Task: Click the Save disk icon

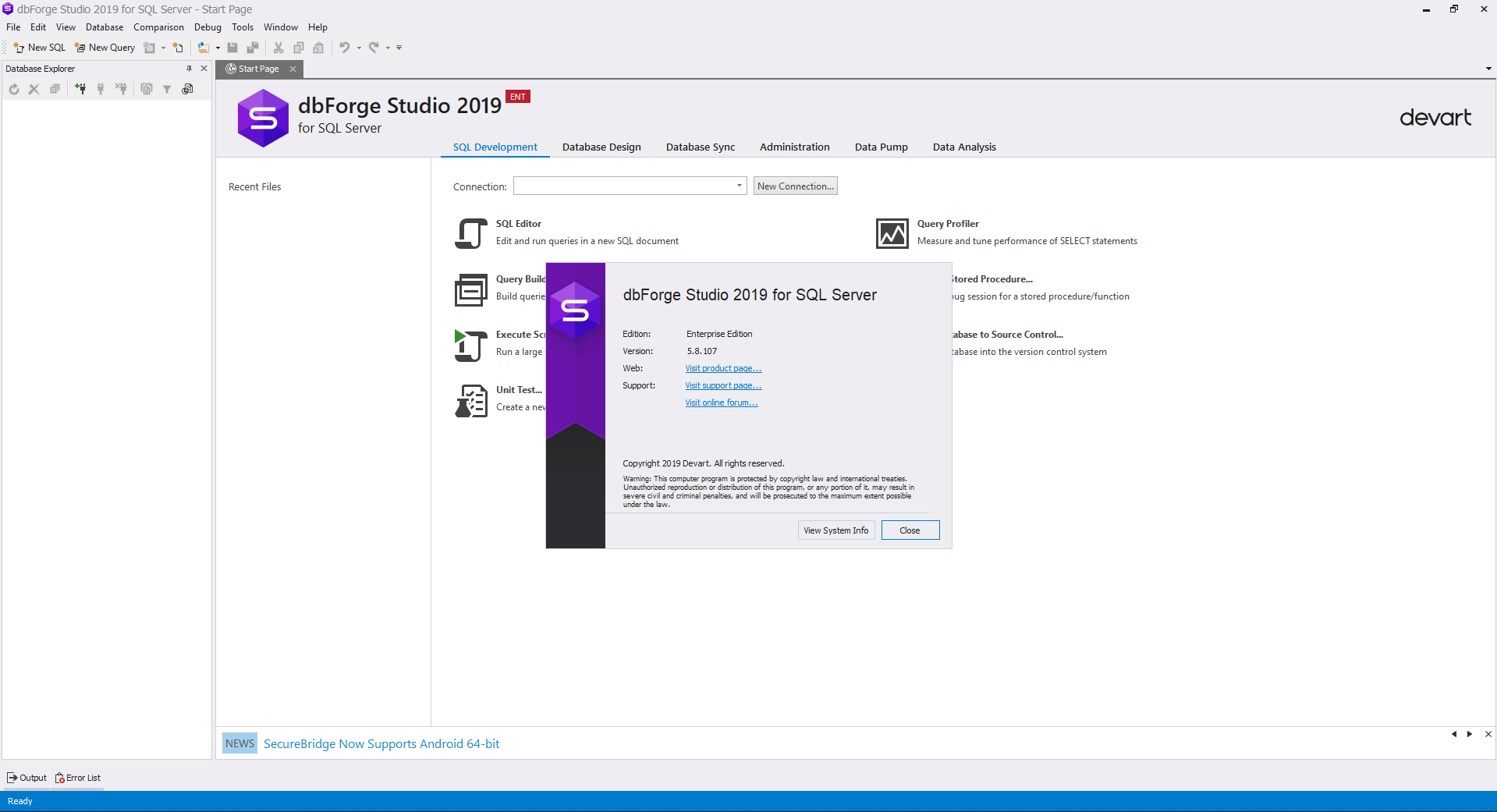Action: [232, 48]
